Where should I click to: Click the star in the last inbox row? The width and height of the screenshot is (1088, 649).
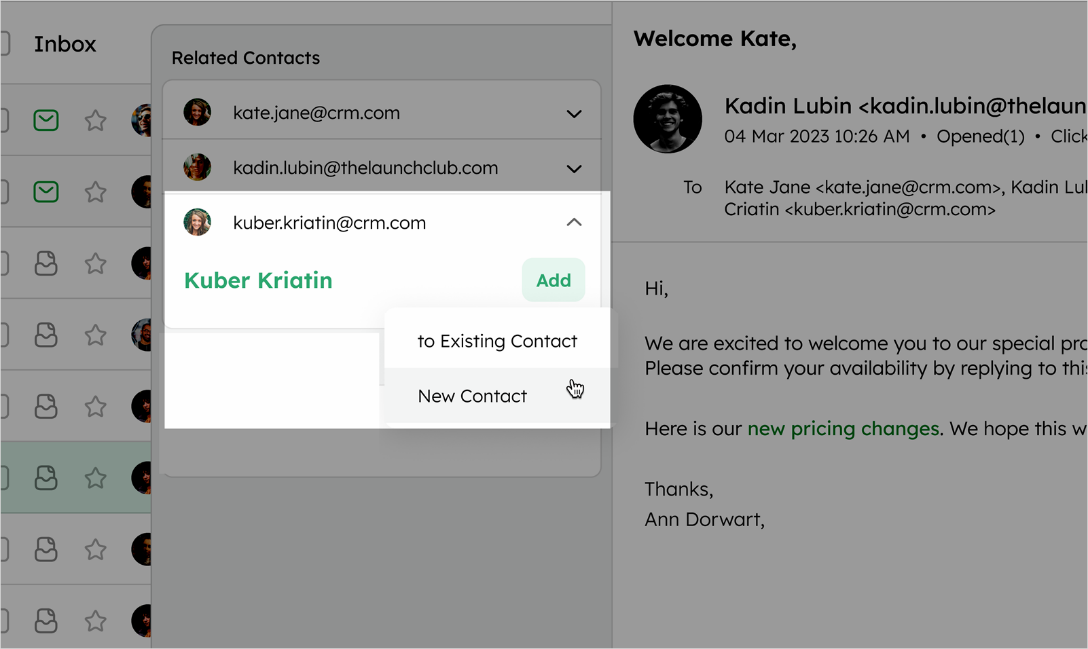click(x=95, y=621)
